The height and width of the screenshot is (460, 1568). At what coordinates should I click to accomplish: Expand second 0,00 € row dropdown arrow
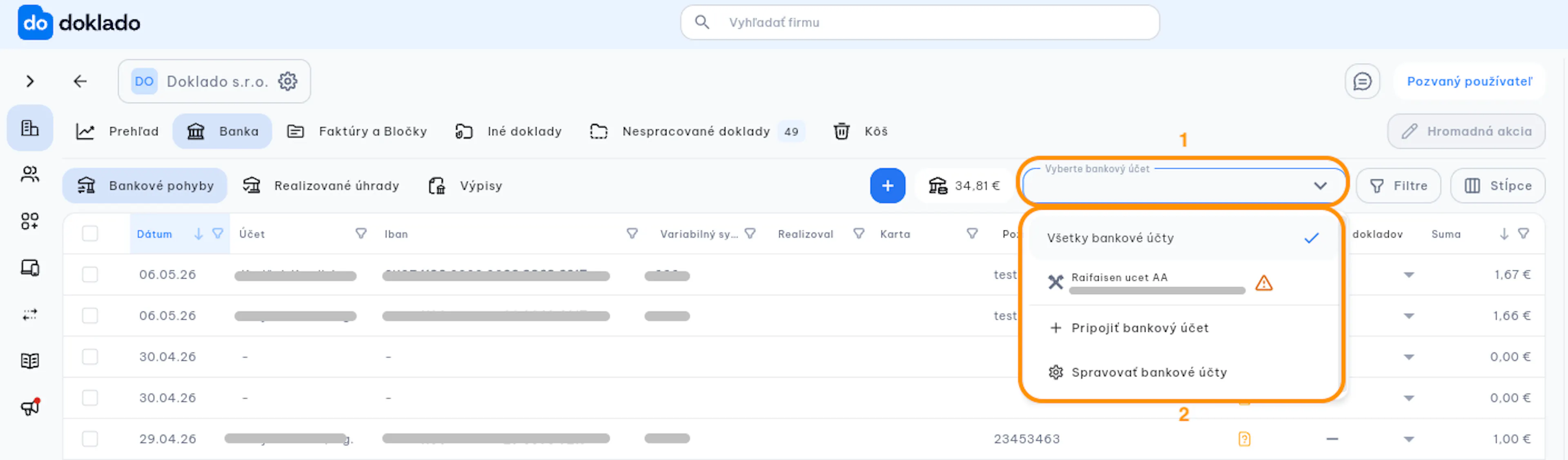click(x=1408, y=398)
